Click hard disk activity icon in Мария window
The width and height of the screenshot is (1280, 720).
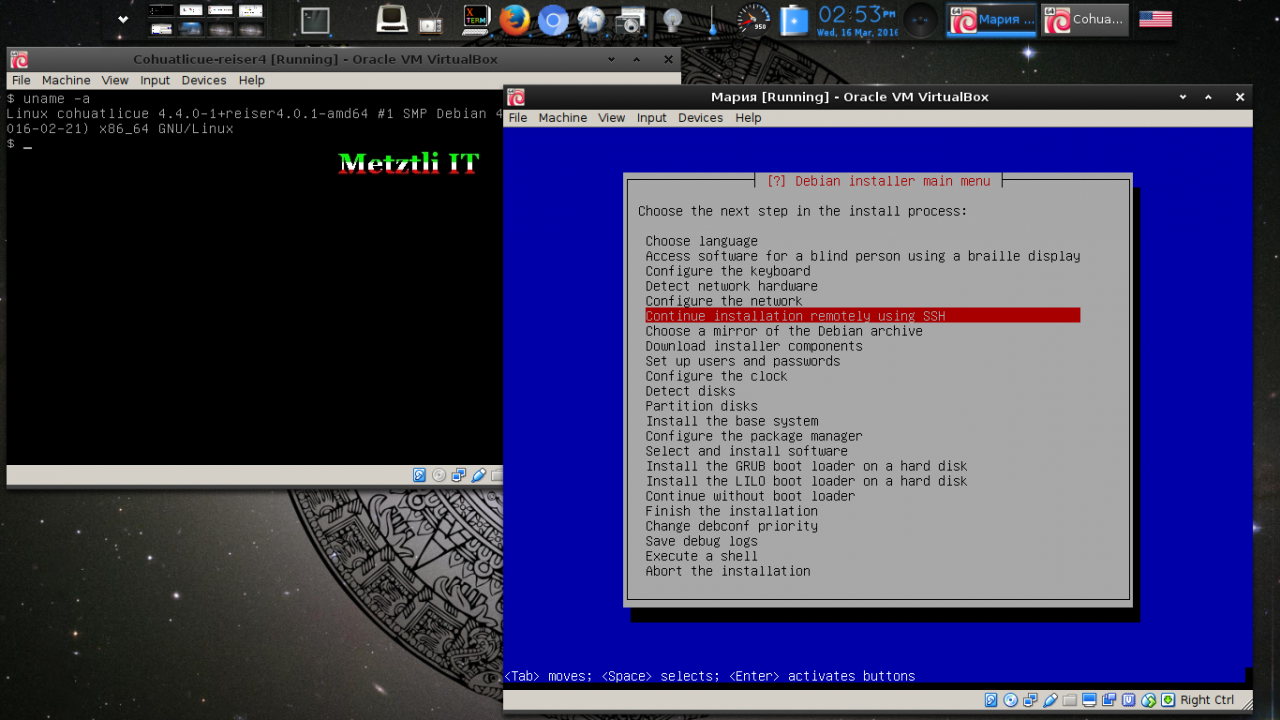coord(991,700)
